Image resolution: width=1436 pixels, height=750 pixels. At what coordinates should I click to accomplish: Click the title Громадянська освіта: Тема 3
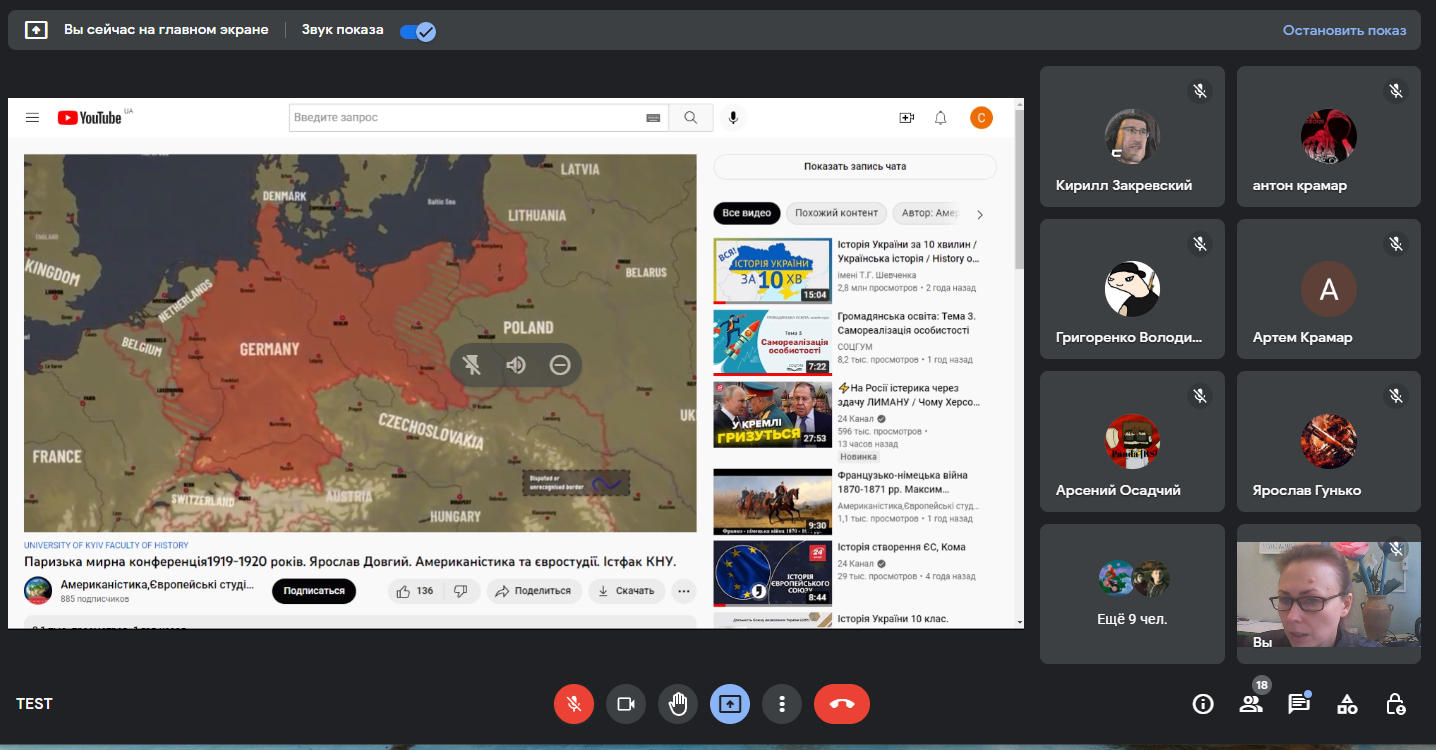(x=907, y=323)
